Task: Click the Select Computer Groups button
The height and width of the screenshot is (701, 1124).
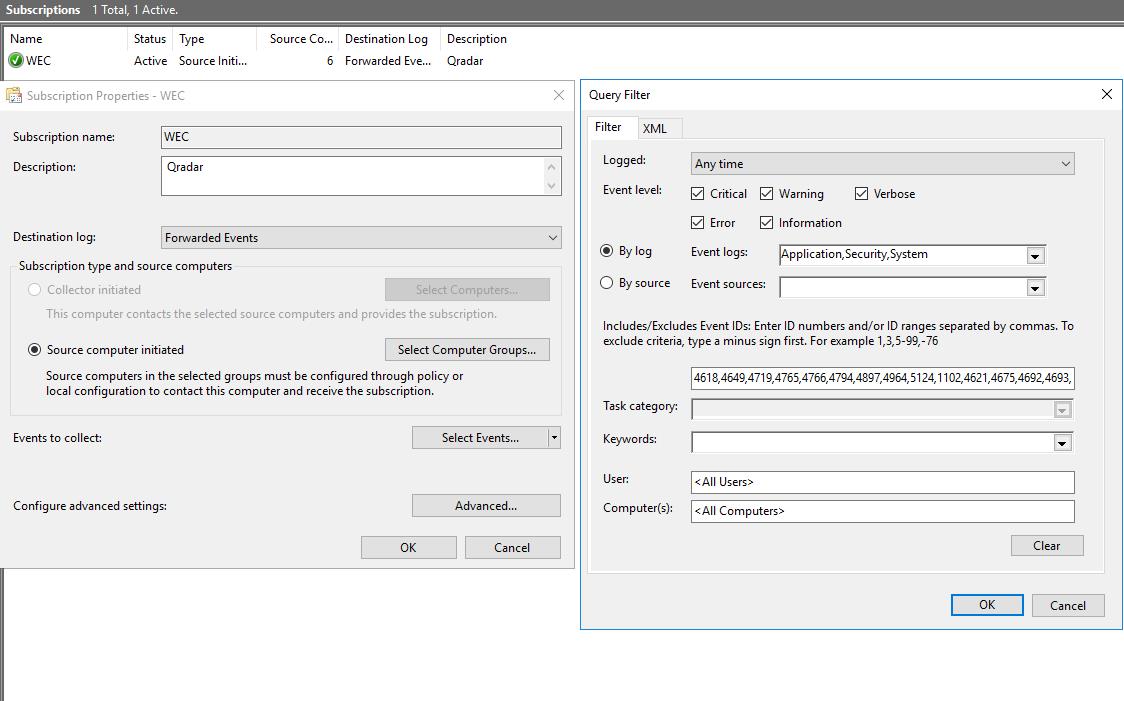Action: (x=467, y=349)
